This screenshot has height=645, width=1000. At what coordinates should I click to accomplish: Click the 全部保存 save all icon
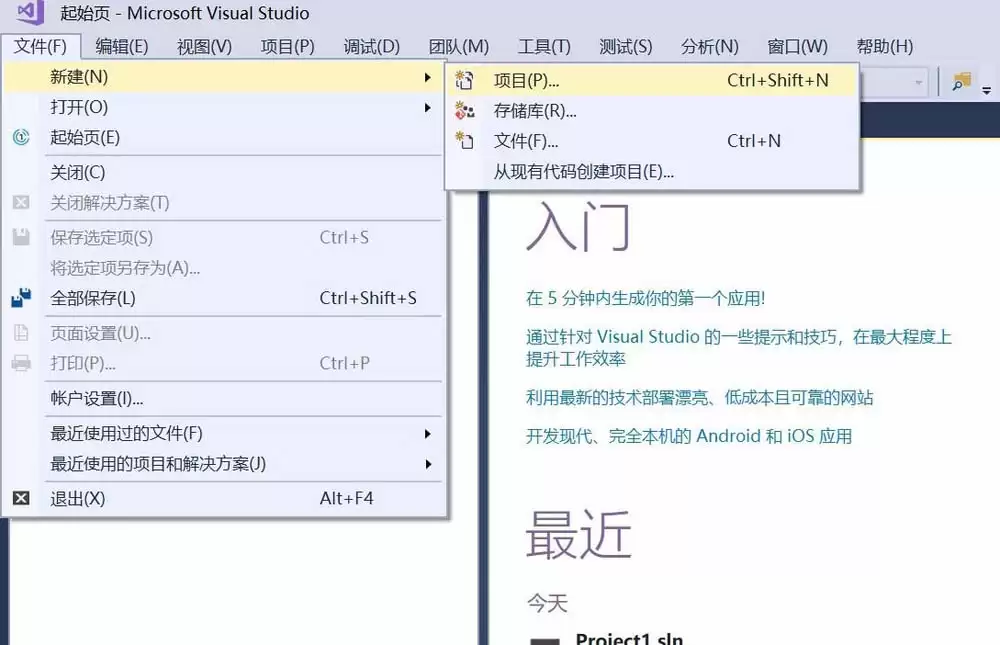click(21, 298)
